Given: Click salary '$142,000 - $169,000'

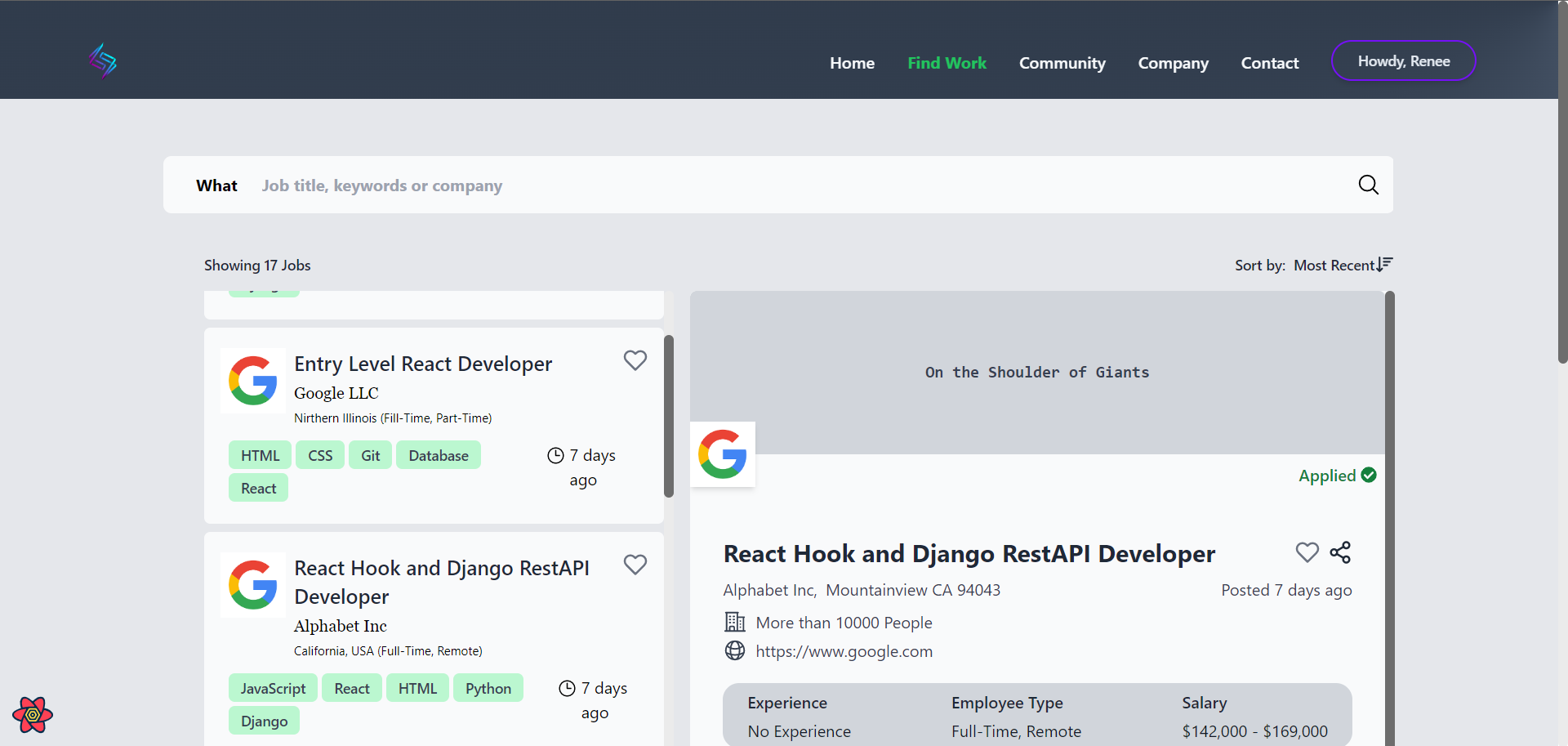Looking at the screenshot, I should [x=1254, y=731].
